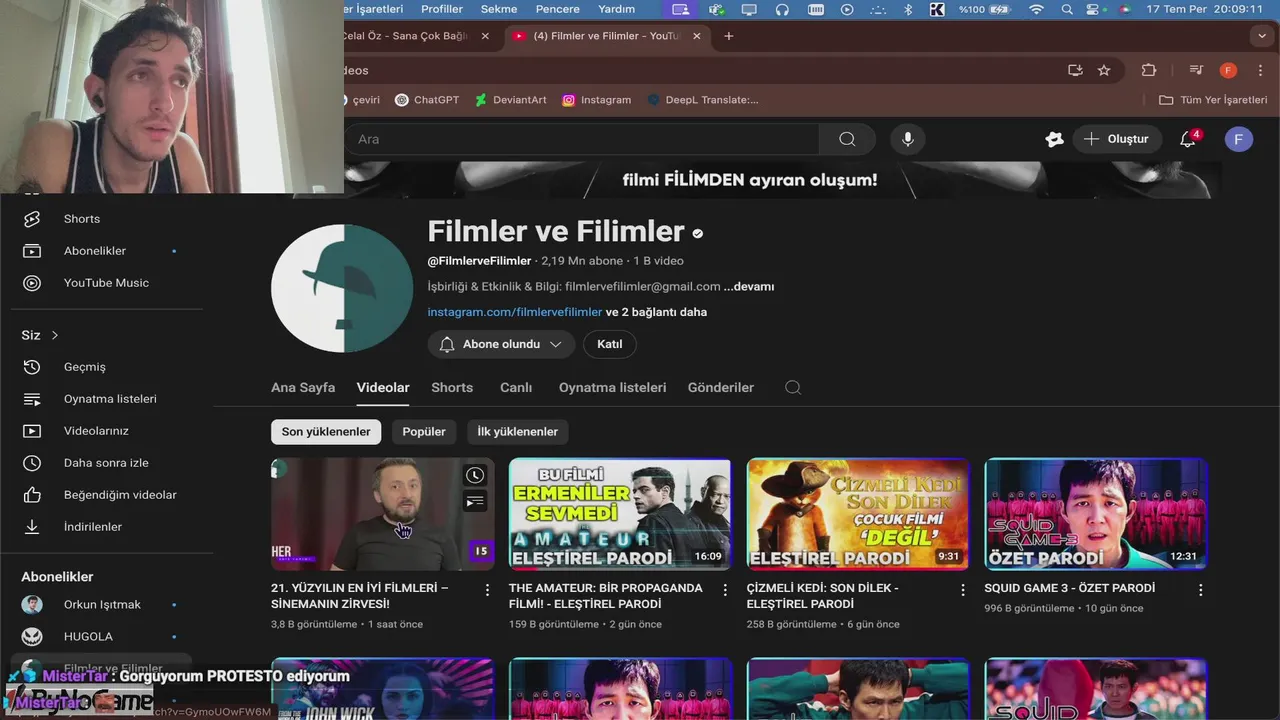Click the Ara search input field
This screenshot has height=720, width=1280.
[582, 139]
